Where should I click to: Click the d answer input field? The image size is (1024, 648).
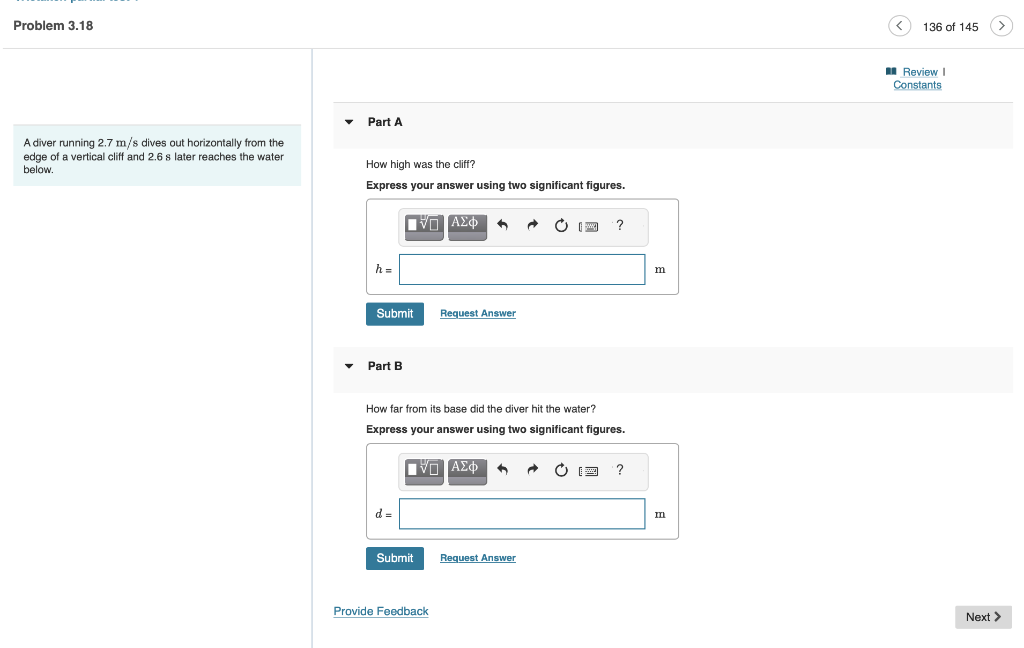coord(522,513)
